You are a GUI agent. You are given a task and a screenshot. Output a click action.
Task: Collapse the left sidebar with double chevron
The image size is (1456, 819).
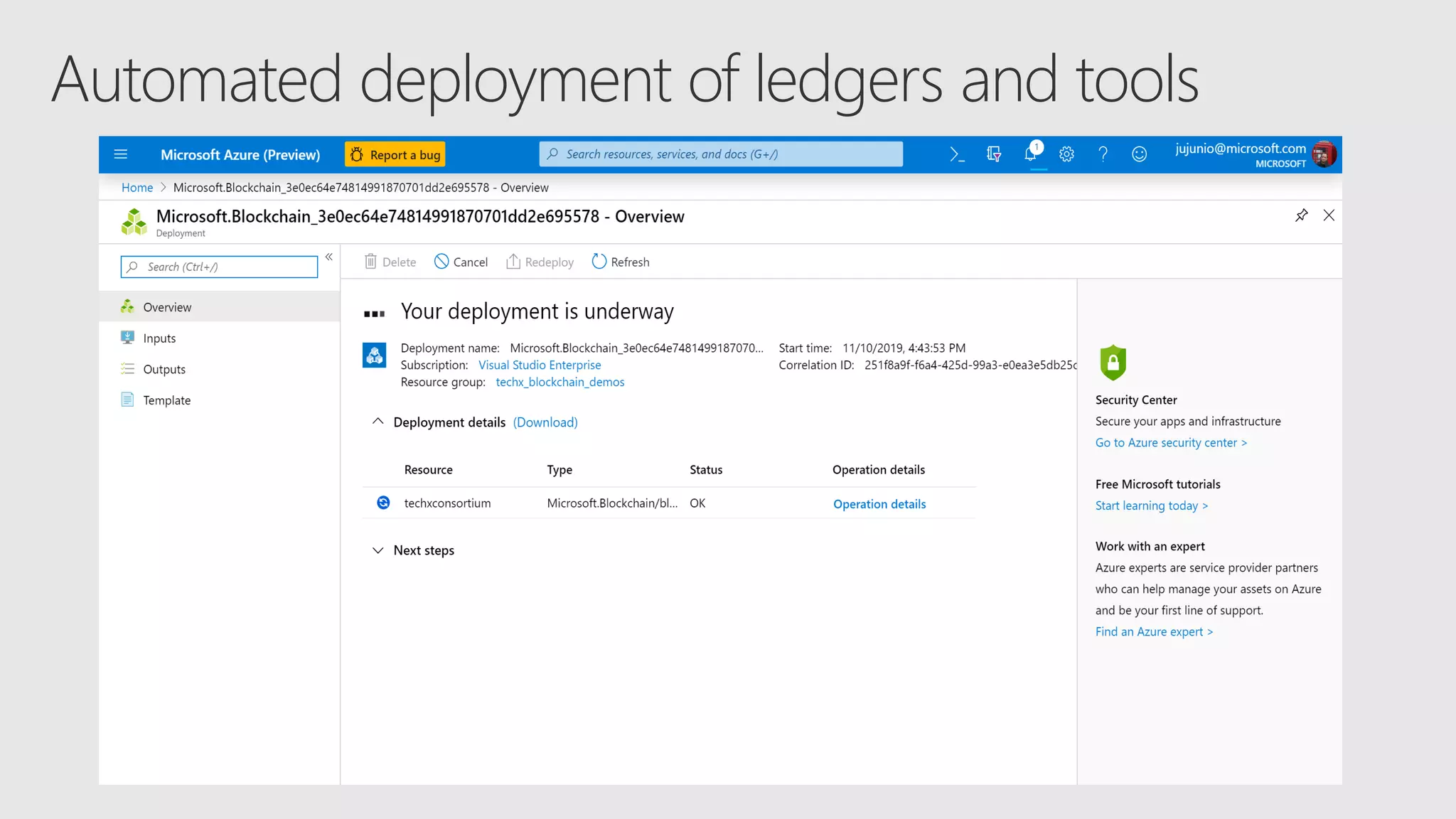pyautogui.click(x=329, y=257)
